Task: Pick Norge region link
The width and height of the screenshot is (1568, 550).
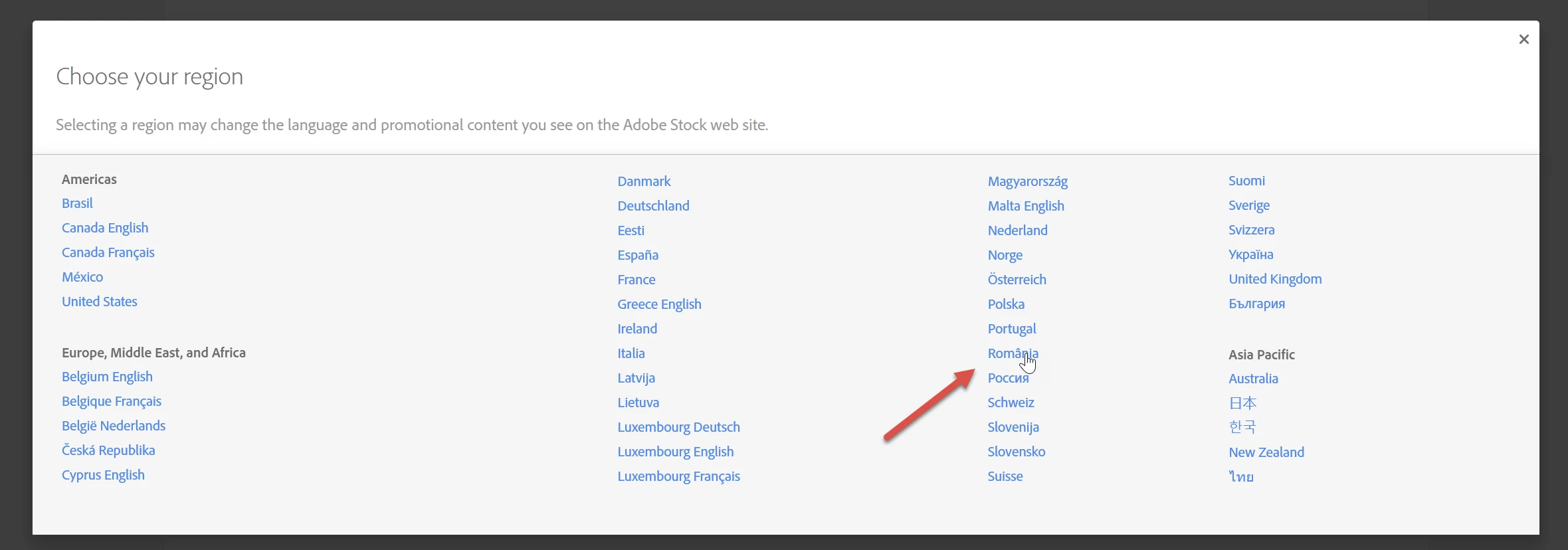Action: click(x=1005, y=255)
